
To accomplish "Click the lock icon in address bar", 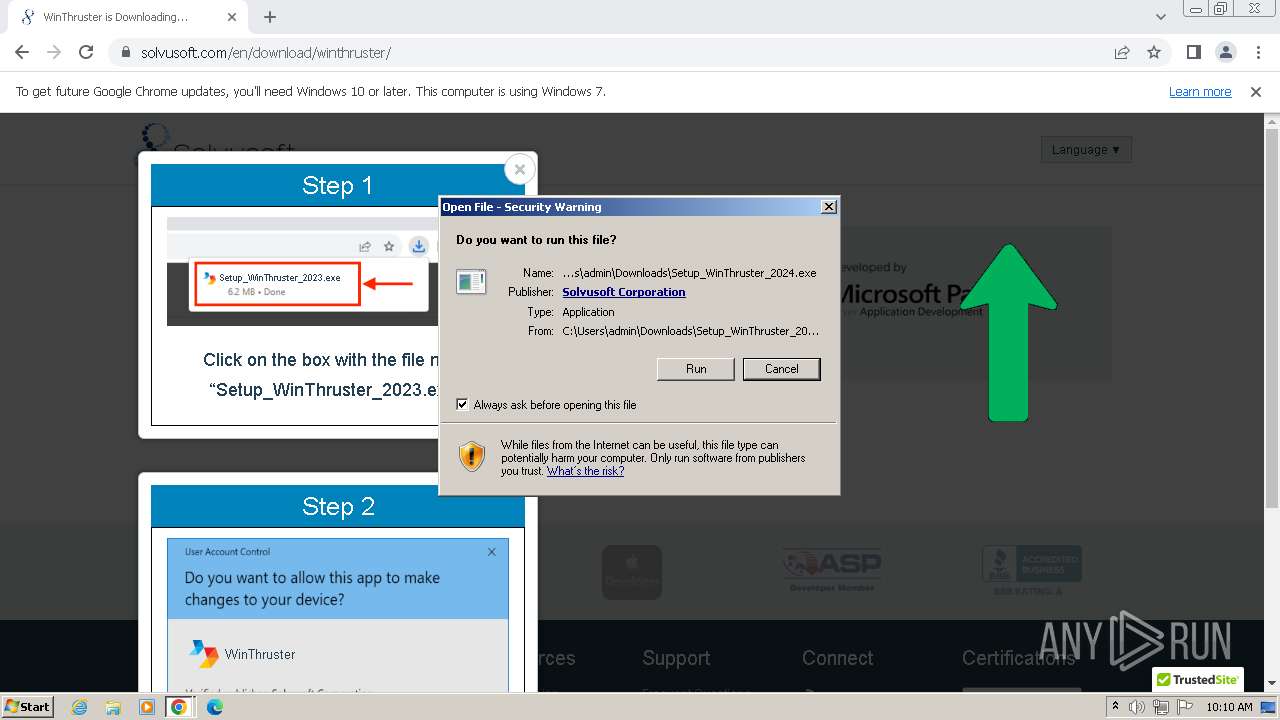I will pos(126,53).
